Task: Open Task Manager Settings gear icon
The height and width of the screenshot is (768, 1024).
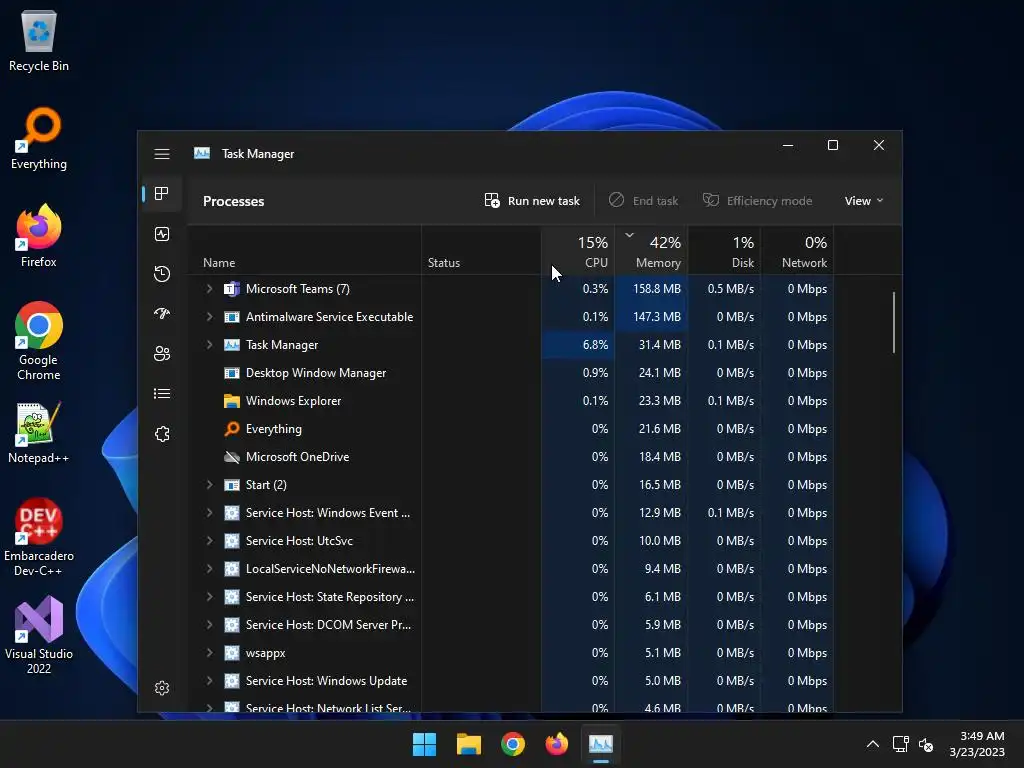Action: (x=162, y=688)
